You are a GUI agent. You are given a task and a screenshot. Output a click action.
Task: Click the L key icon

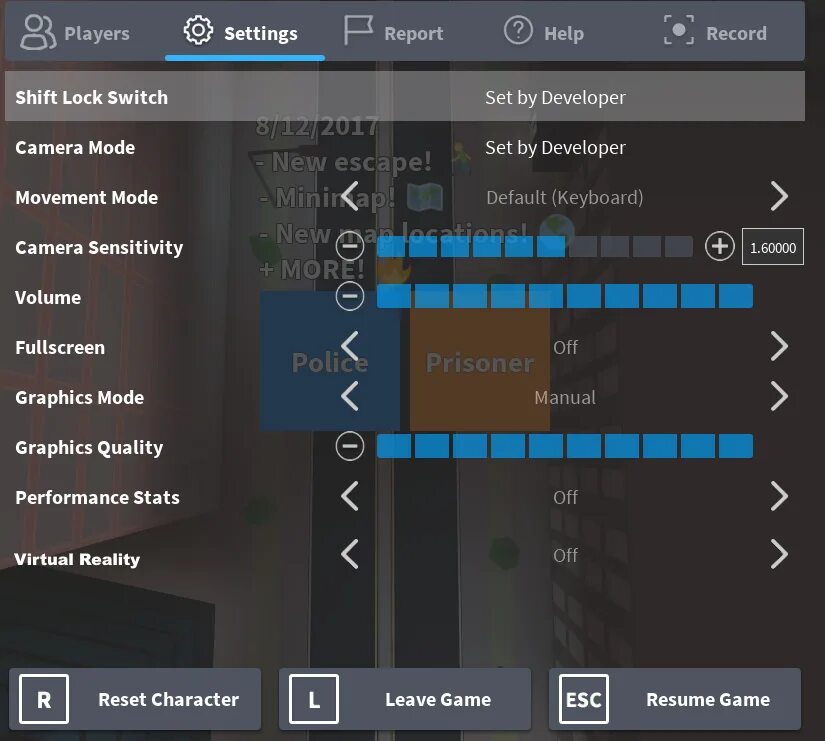(314, 699)
